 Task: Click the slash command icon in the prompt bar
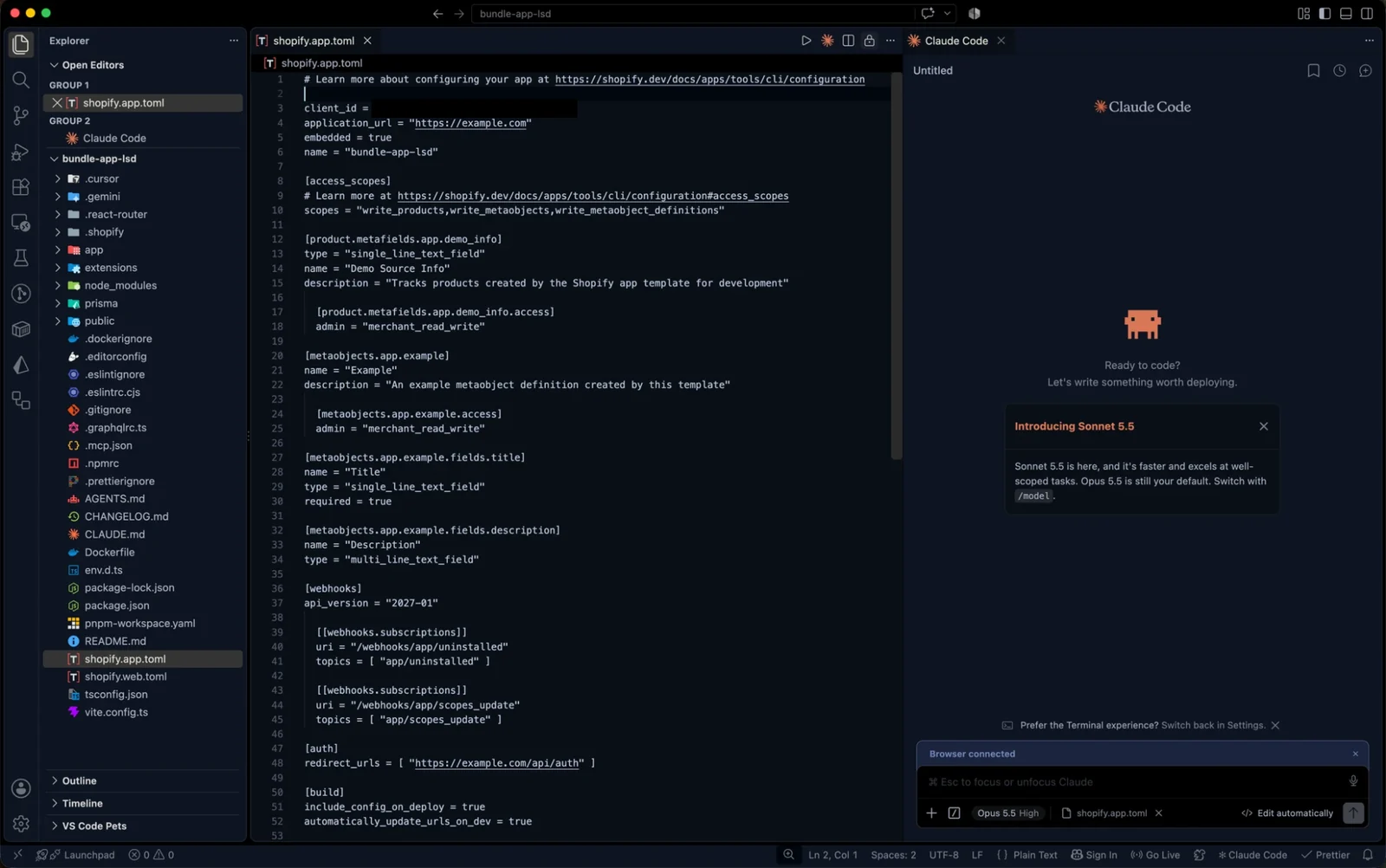[x=954, y=813]
